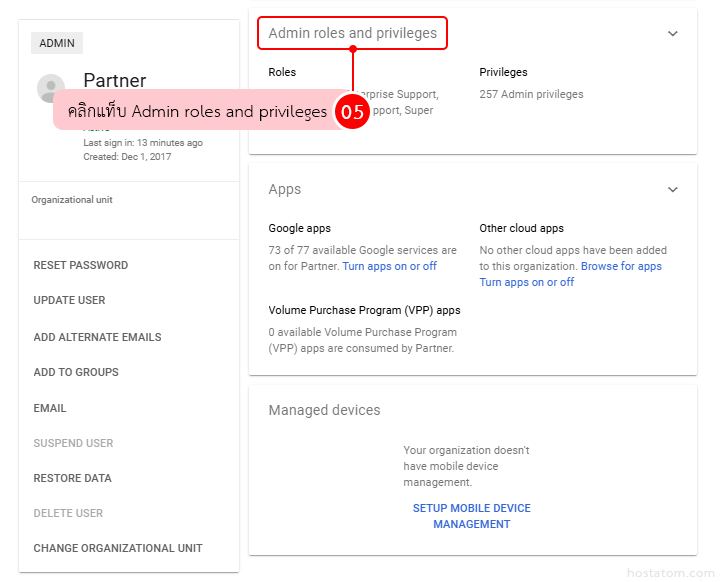The image size is (720, 582).
Task: Click the Organizational unit label
Action: click(x=72, y=200)
